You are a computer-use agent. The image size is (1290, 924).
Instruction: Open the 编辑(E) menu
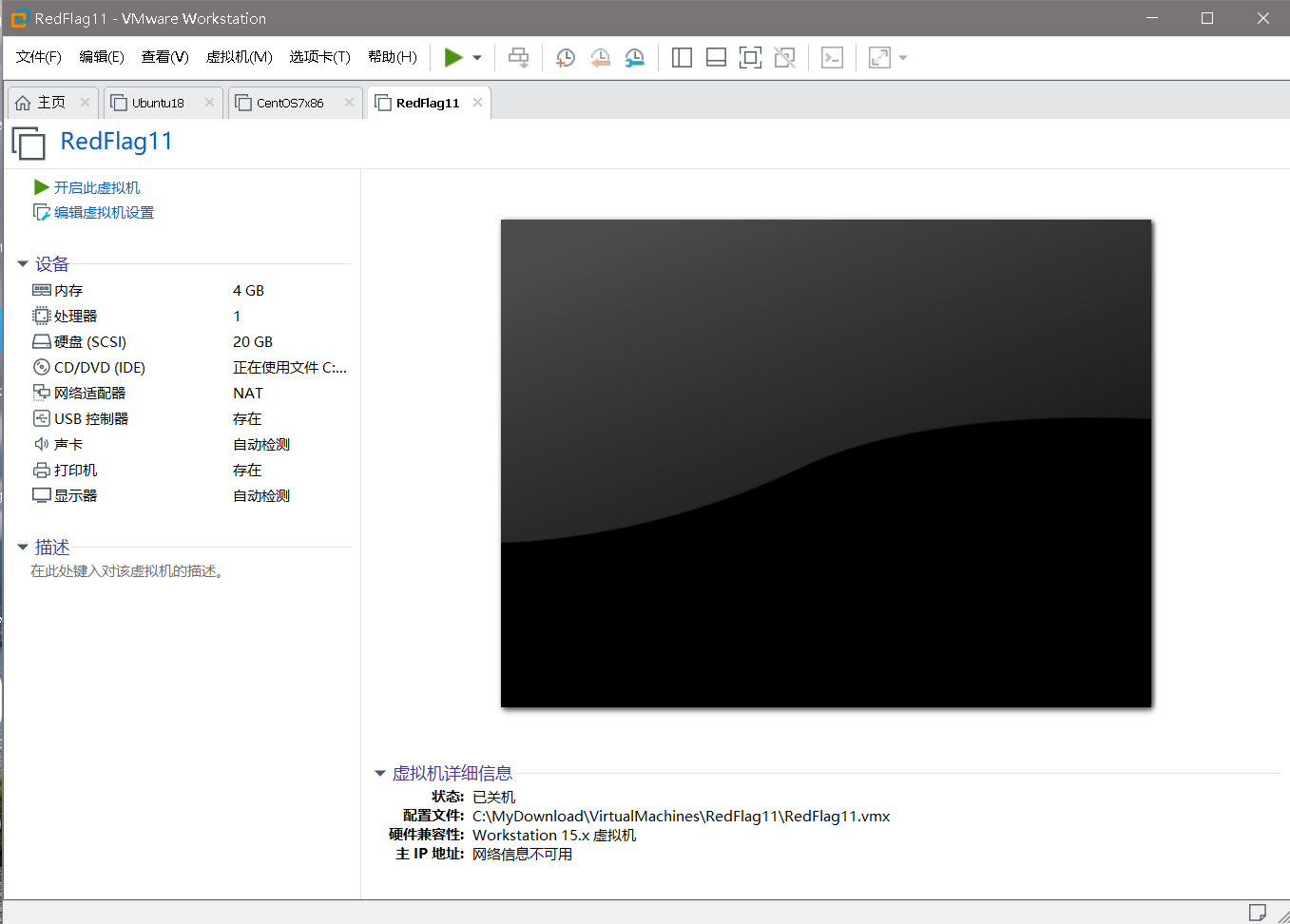point(102,57)
